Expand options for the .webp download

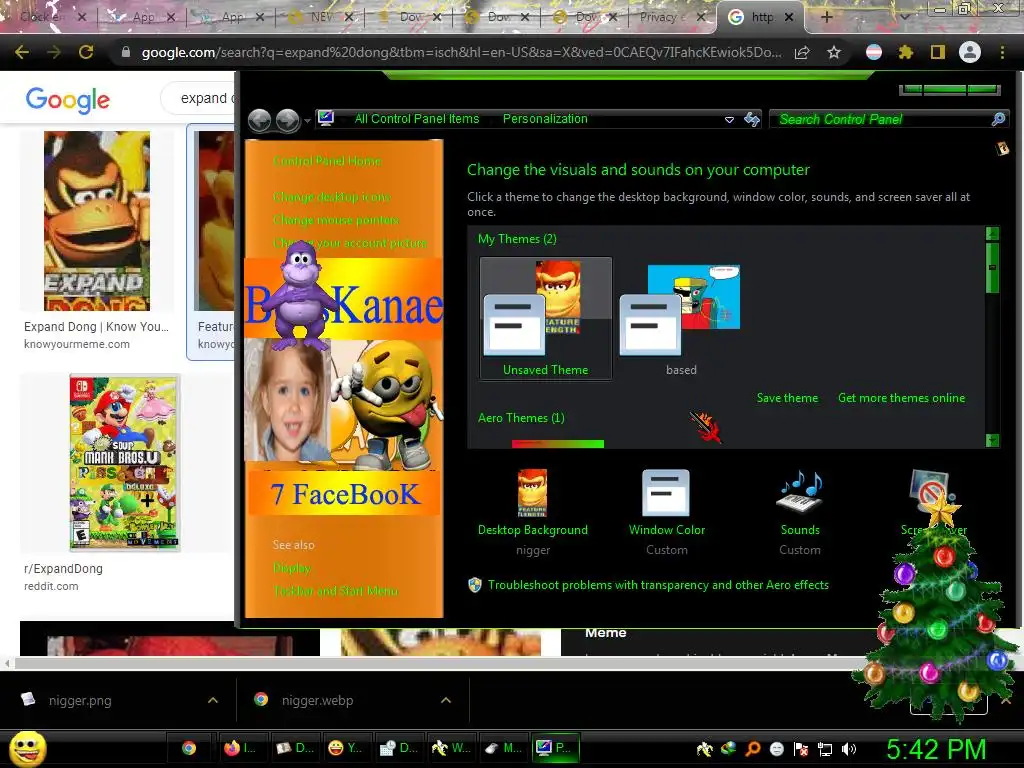click(446, 700)
